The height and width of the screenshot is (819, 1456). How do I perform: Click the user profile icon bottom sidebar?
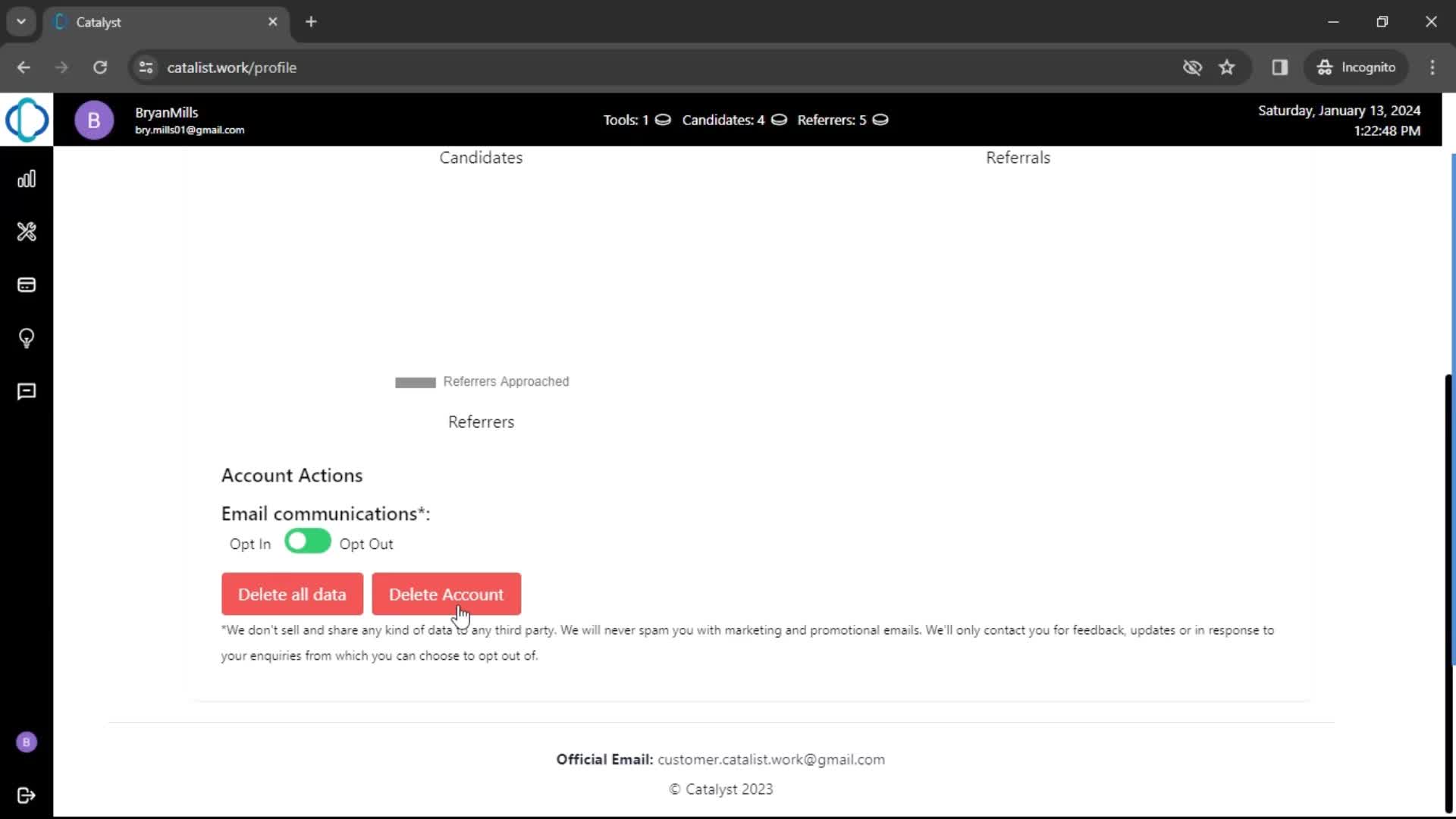[x=27, y=742]
